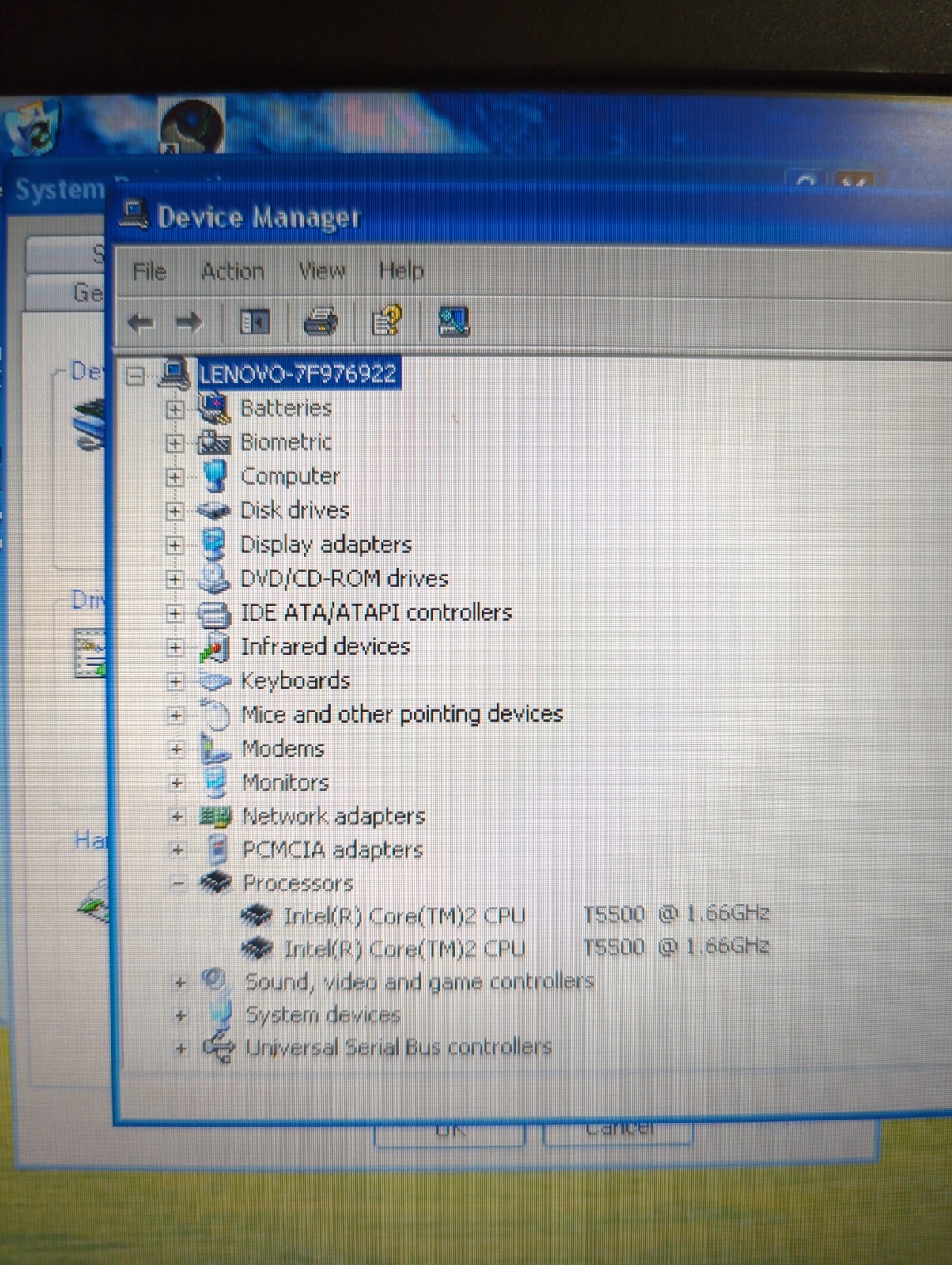Expand the Infrared devices category
952x1265 pixels.
click(x=176, y=648)
